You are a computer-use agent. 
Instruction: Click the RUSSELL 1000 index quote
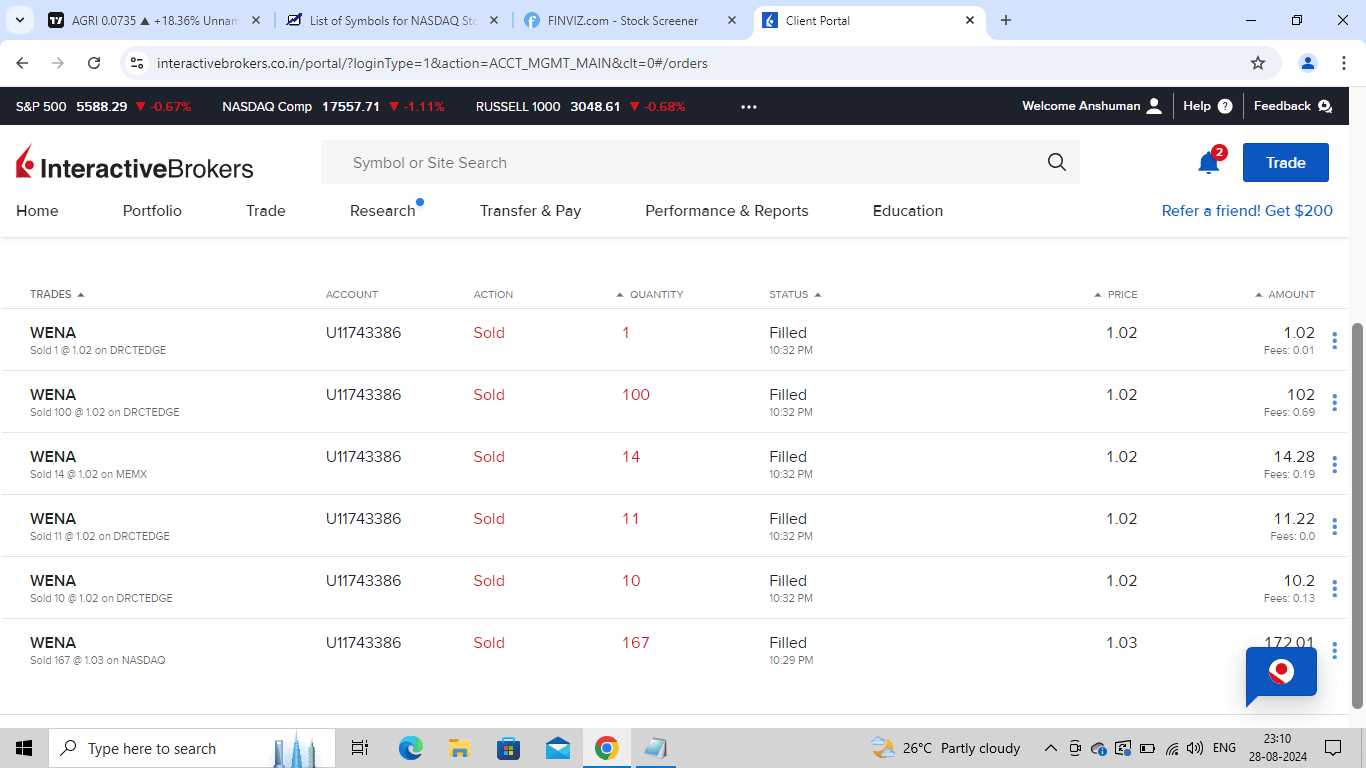[x=580, y=107]
